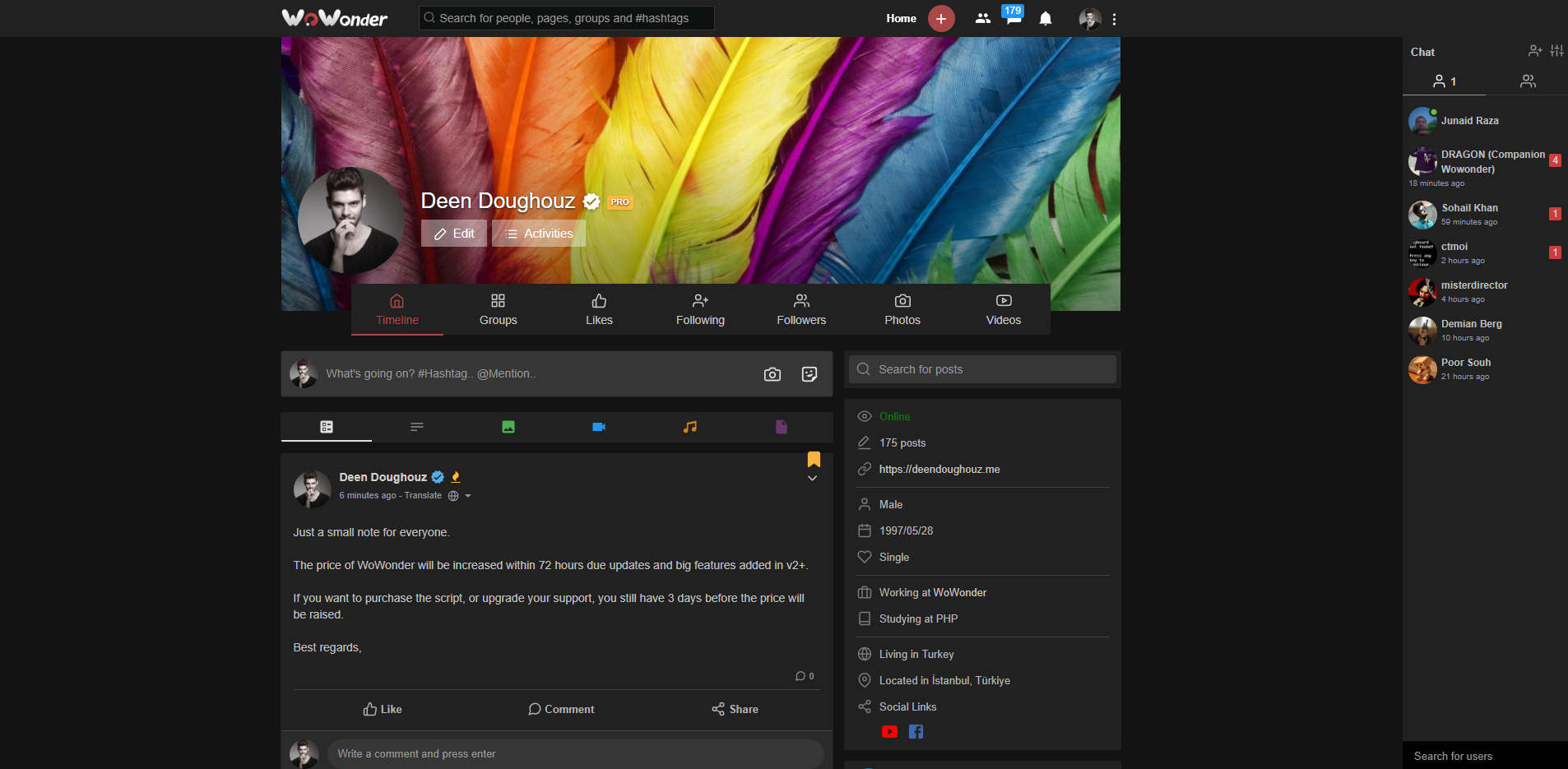Open the messages icon with 179 badge

tap(1013, 16)
